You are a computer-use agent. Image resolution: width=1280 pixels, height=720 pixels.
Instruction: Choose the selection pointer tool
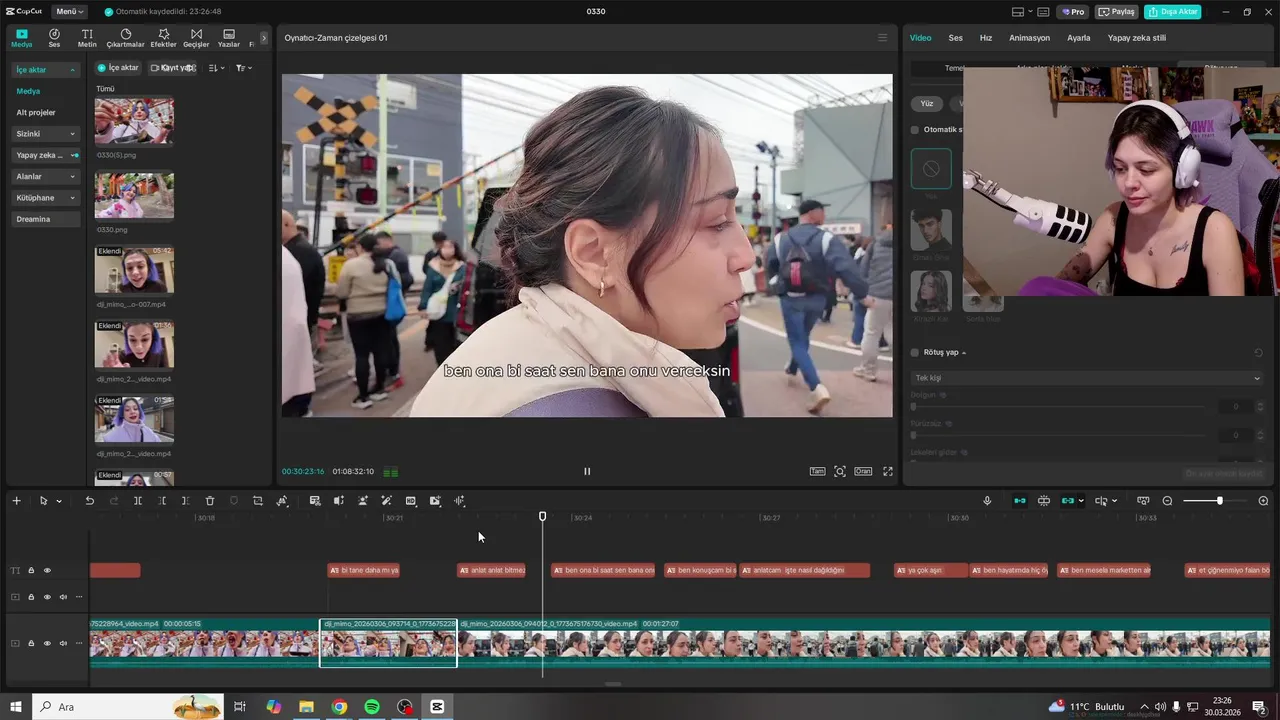coord(43,501)
